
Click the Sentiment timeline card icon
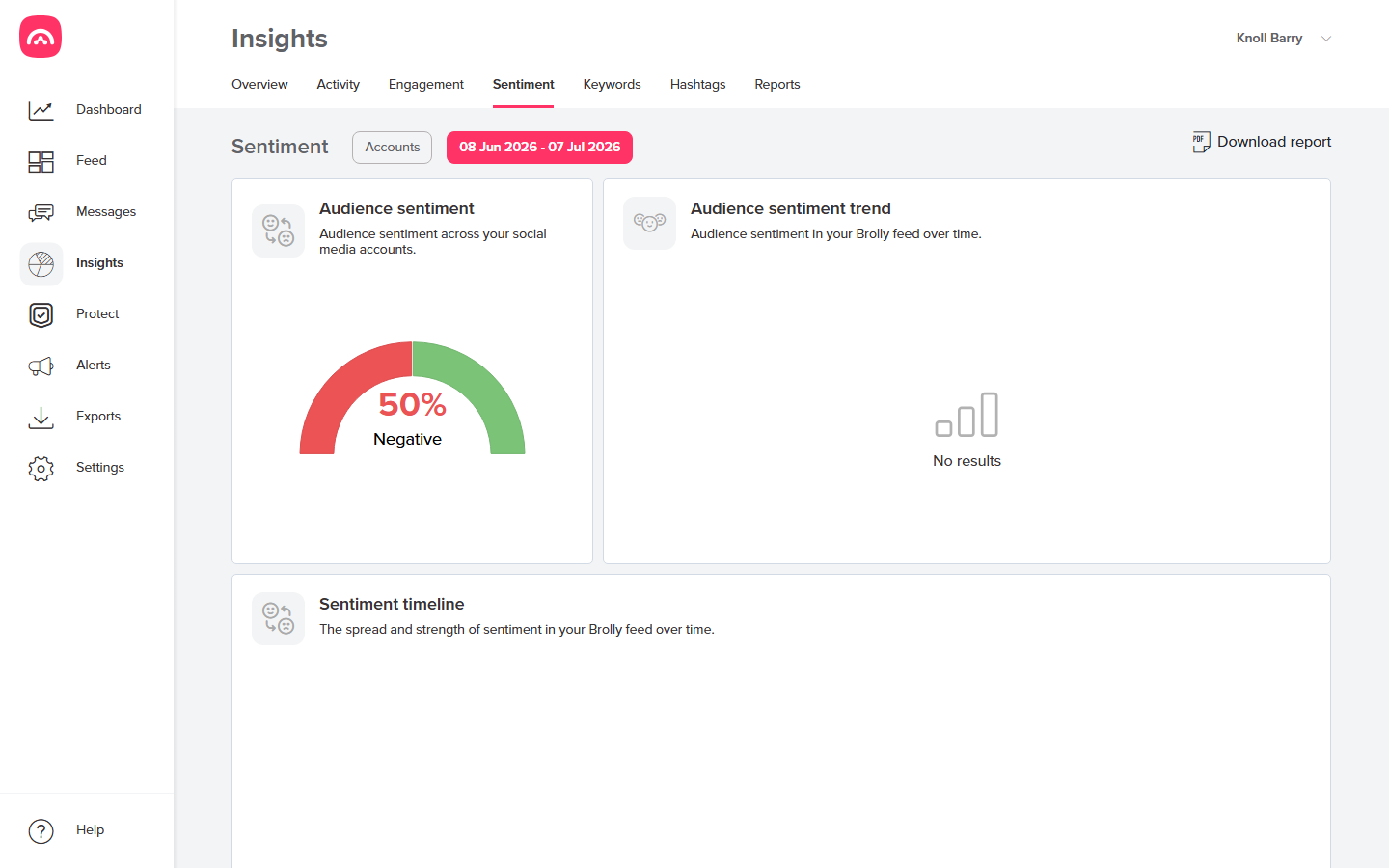(x=278, y=618)
